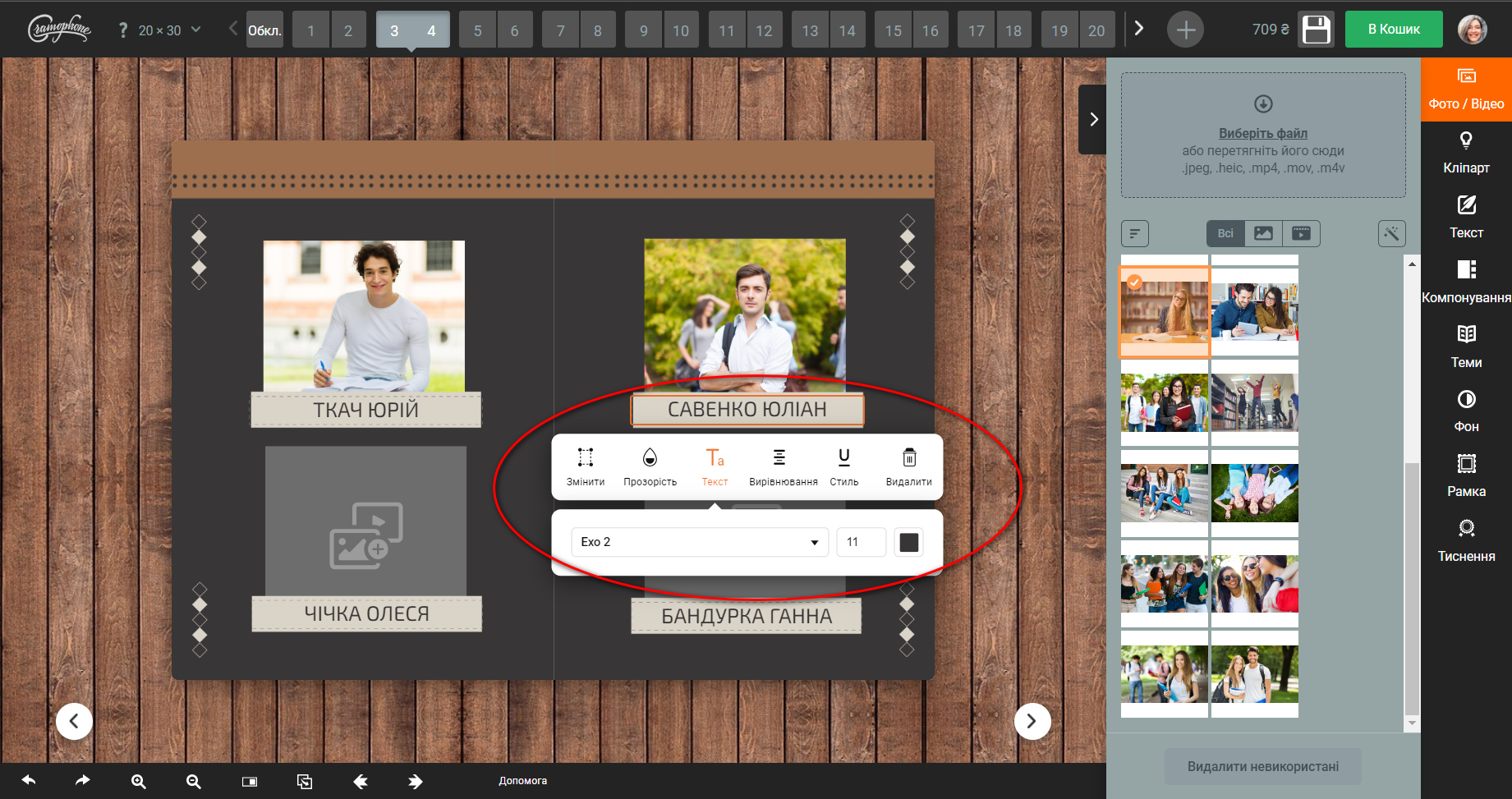The height and width of the screenshot is (799, 1512).
Task: Click the Delete (Видалити) trash icon
Action: click(x=908, y=466)
